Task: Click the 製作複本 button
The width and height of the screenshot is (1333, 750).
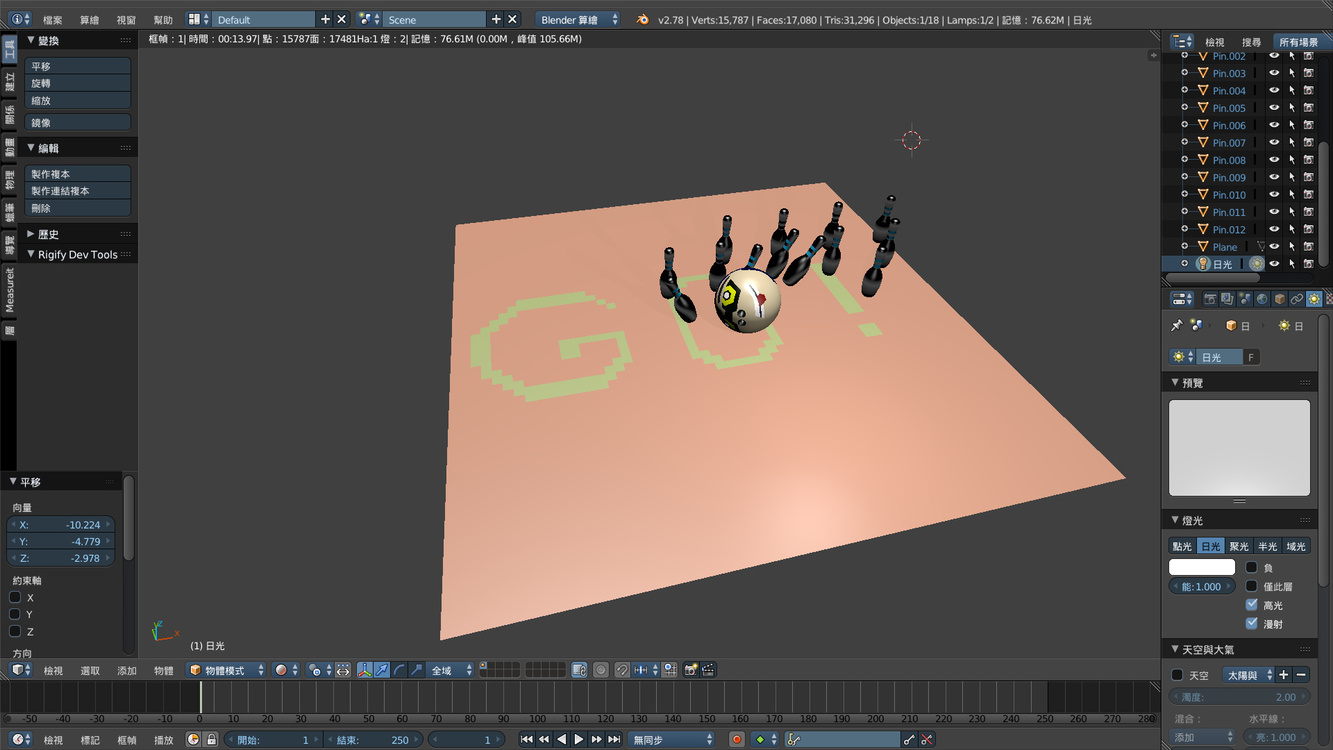Action: (x=78, y=174)
